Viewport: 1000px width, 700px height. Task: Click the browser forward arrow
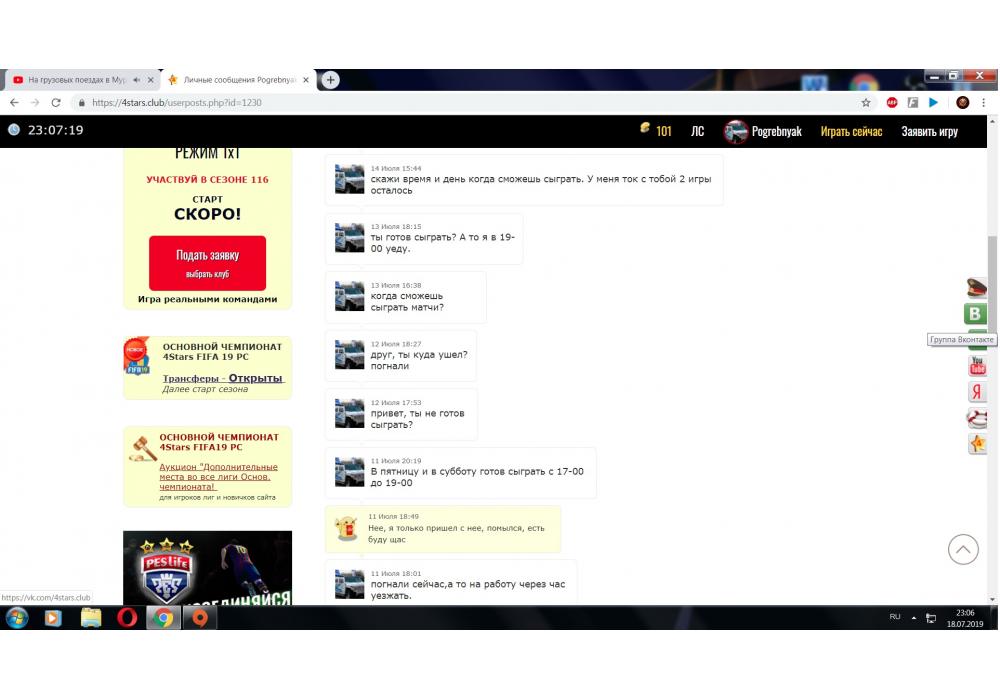35,103
